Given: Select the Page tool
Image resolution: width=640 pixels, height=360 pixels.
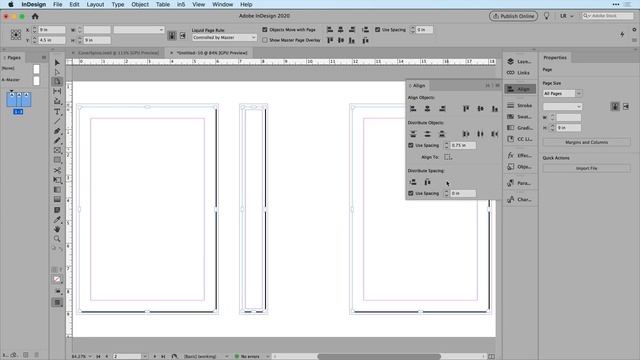Looking at the screenshot, I should 57,81.
